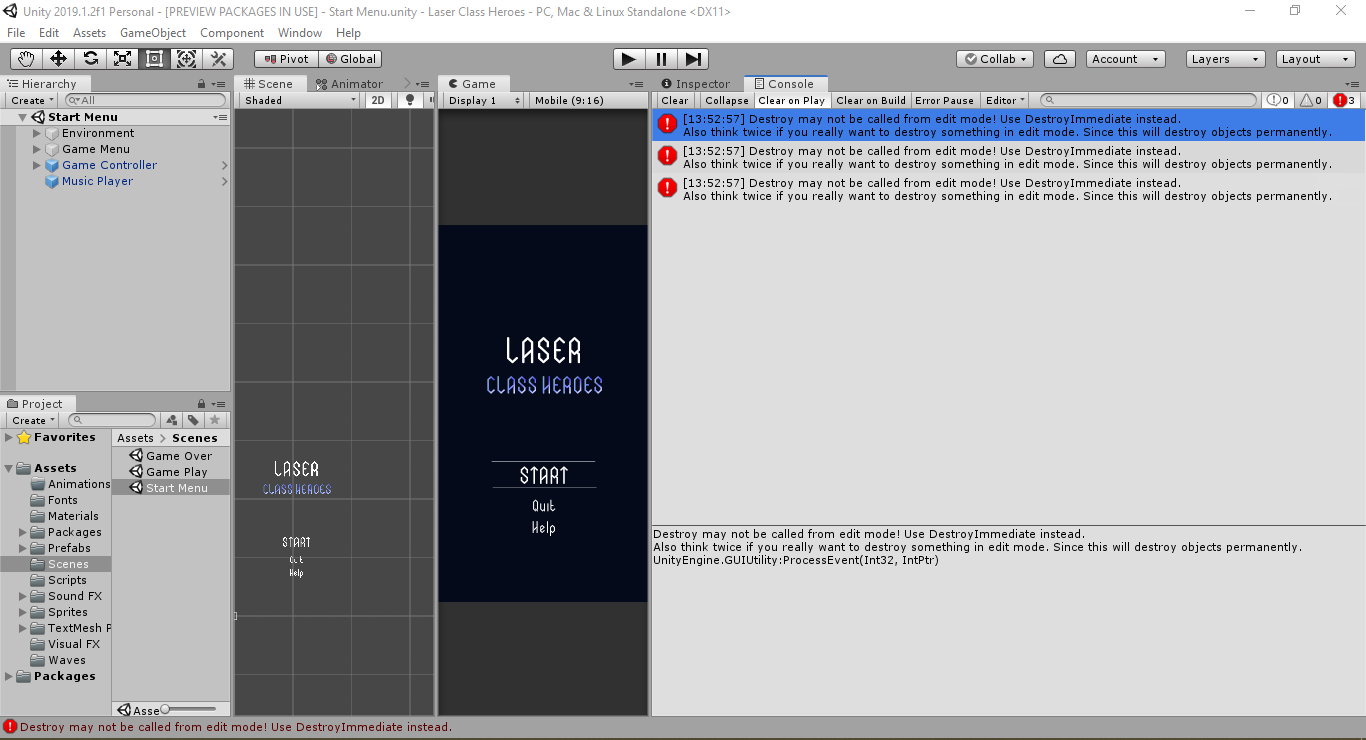The width and height of the screenshot is (1366, 740).
Task: Open the Shaded draw mode dropdown
Action: click(297, 100)
